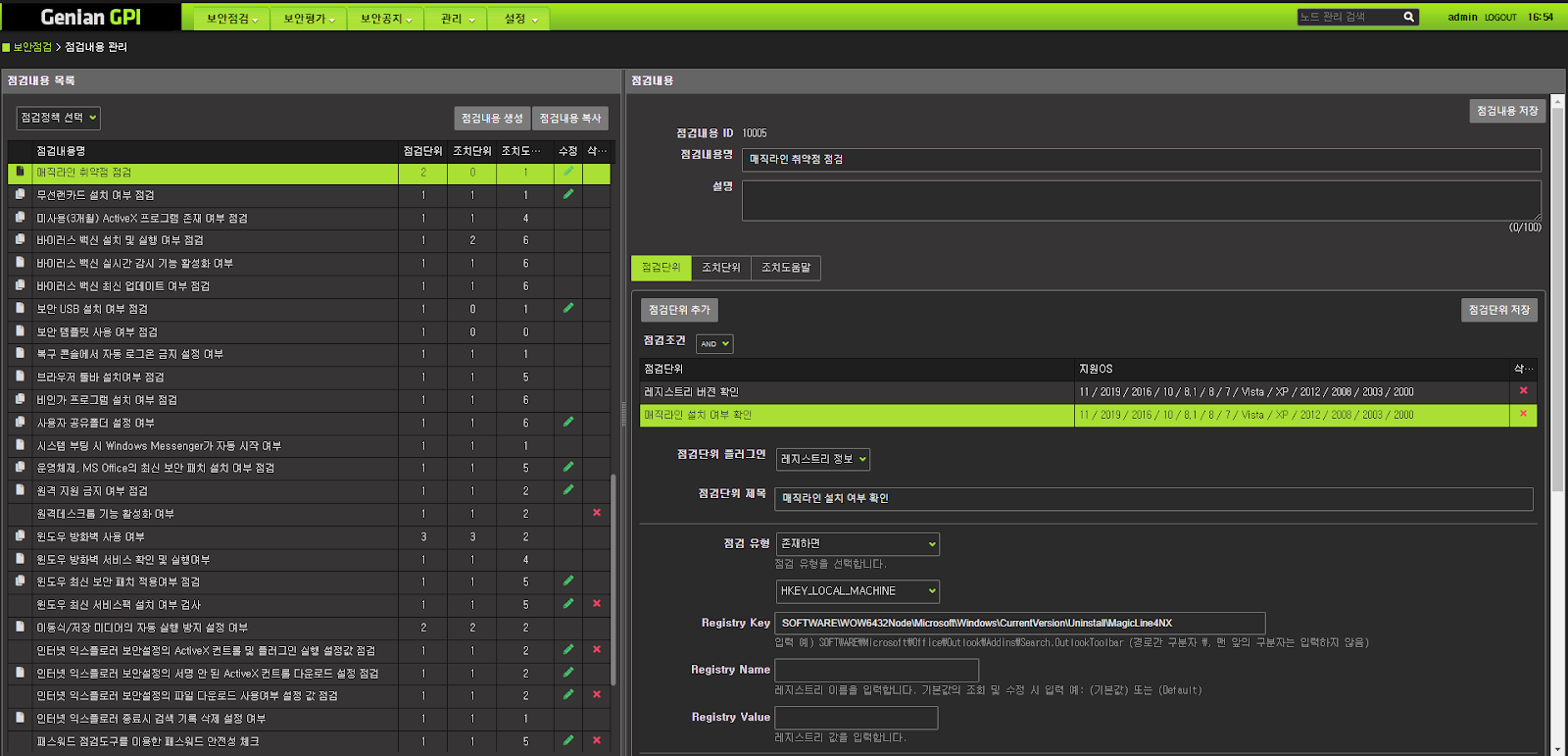Click the document icon beside 윈도우 방화벽 사용 여부
The width and height of the screenshot is (1568, 756).
pyautogui.click(x=20, y=536)
